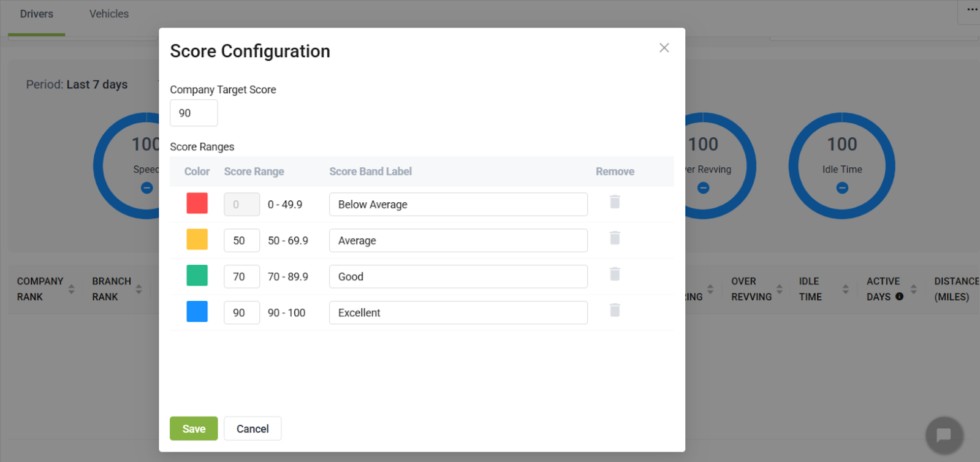Delete the Average score band

coord(615,238)
